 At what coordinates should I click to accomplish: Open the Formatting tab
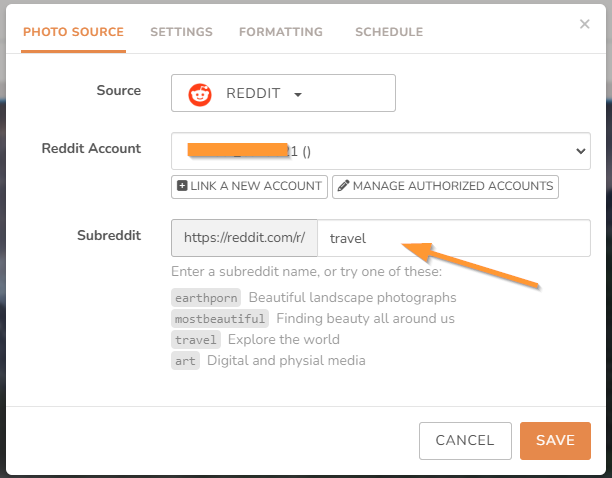point(281,32)
